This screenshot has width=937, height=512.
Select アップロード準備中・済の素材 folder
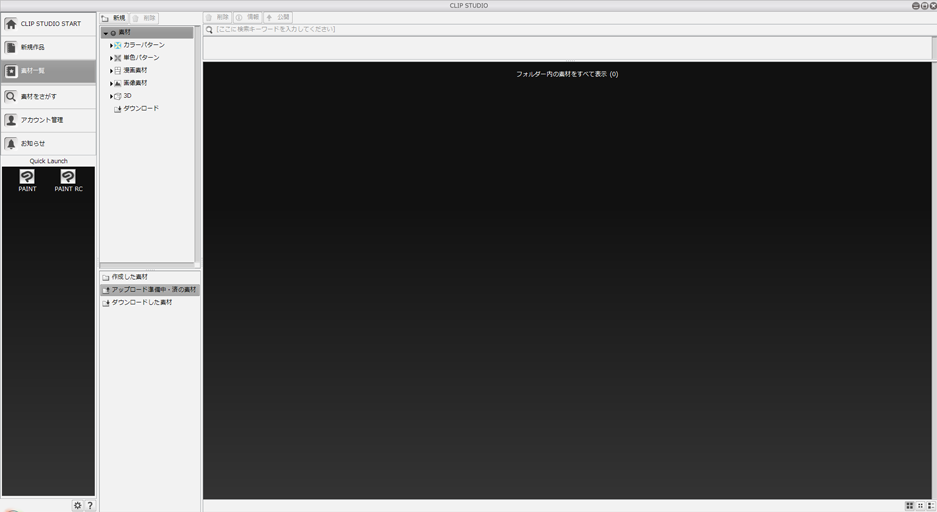pos(150,290)
